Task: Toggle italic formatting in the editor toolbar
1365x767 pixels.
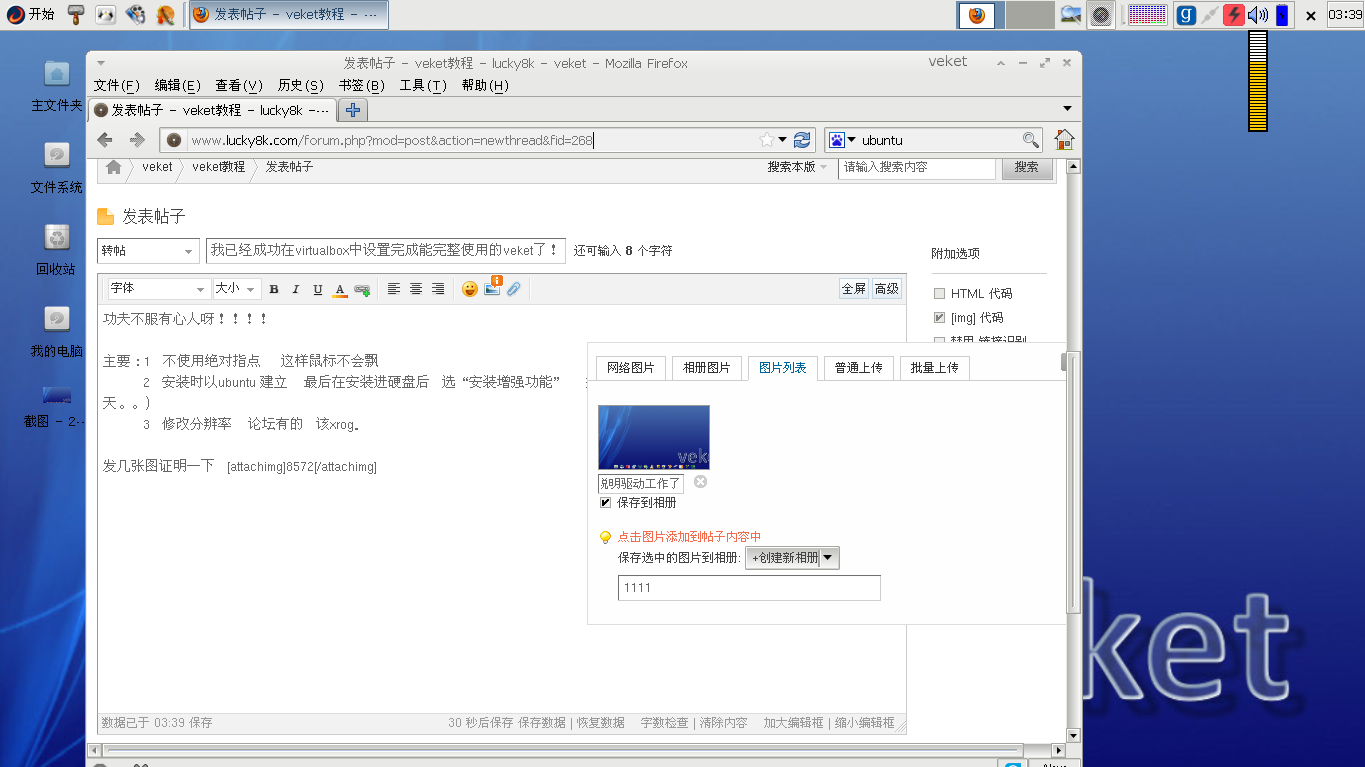Action: (x=296, y=289)
